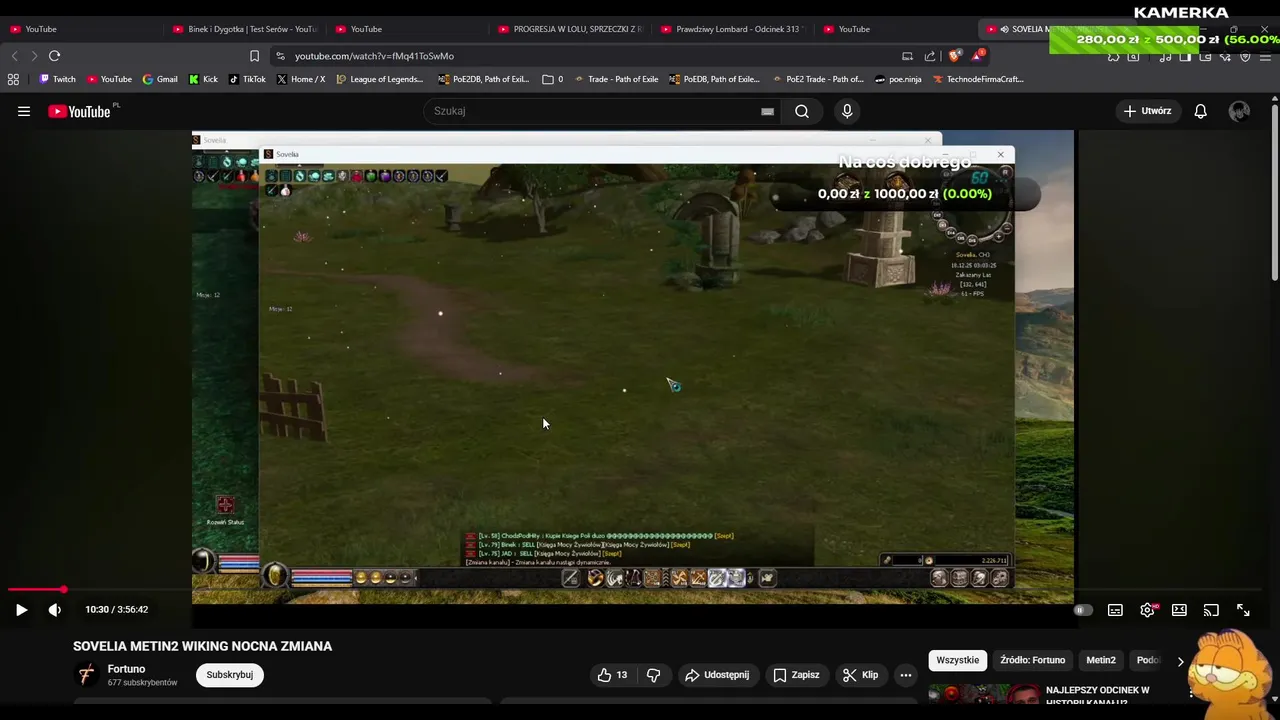Click the 10:30 / 3:56:42 time display
1280x720 pixels.
[x=116, y=609]
